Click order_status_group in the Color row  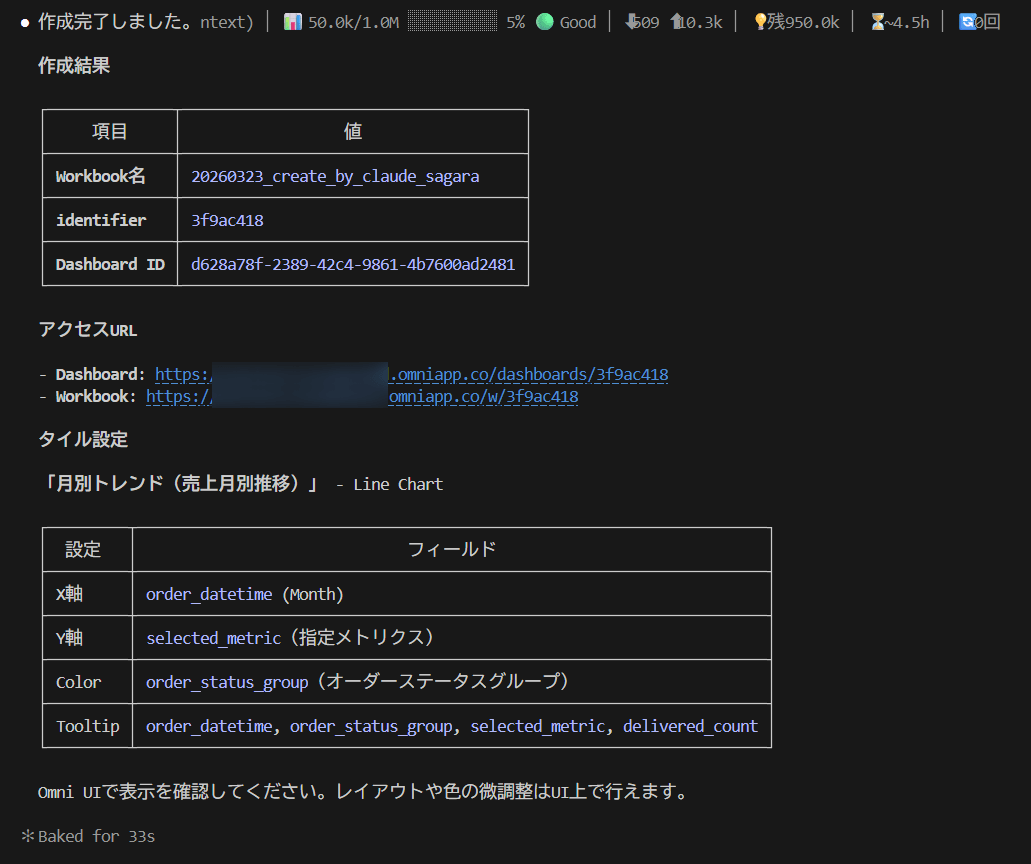227,682
